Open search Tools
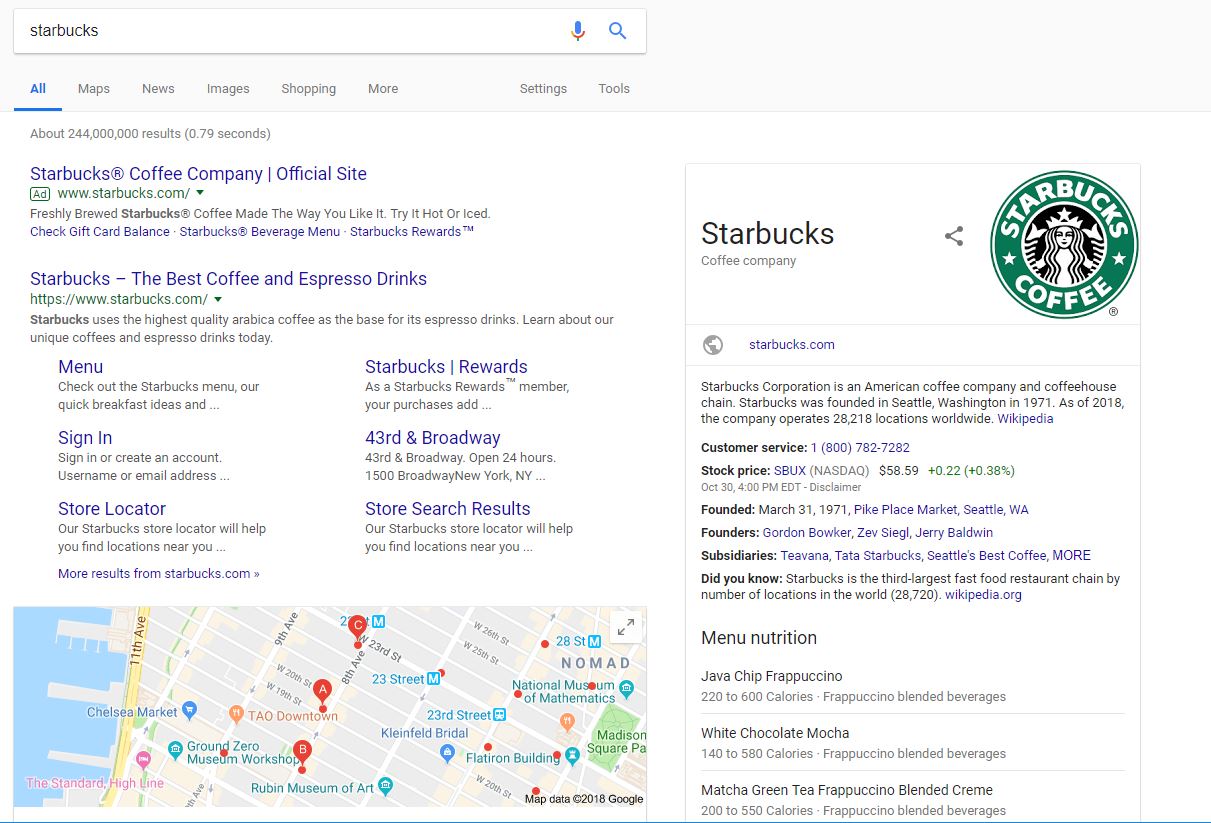This screenshot has width=1211, height=823. pos(614,89)
